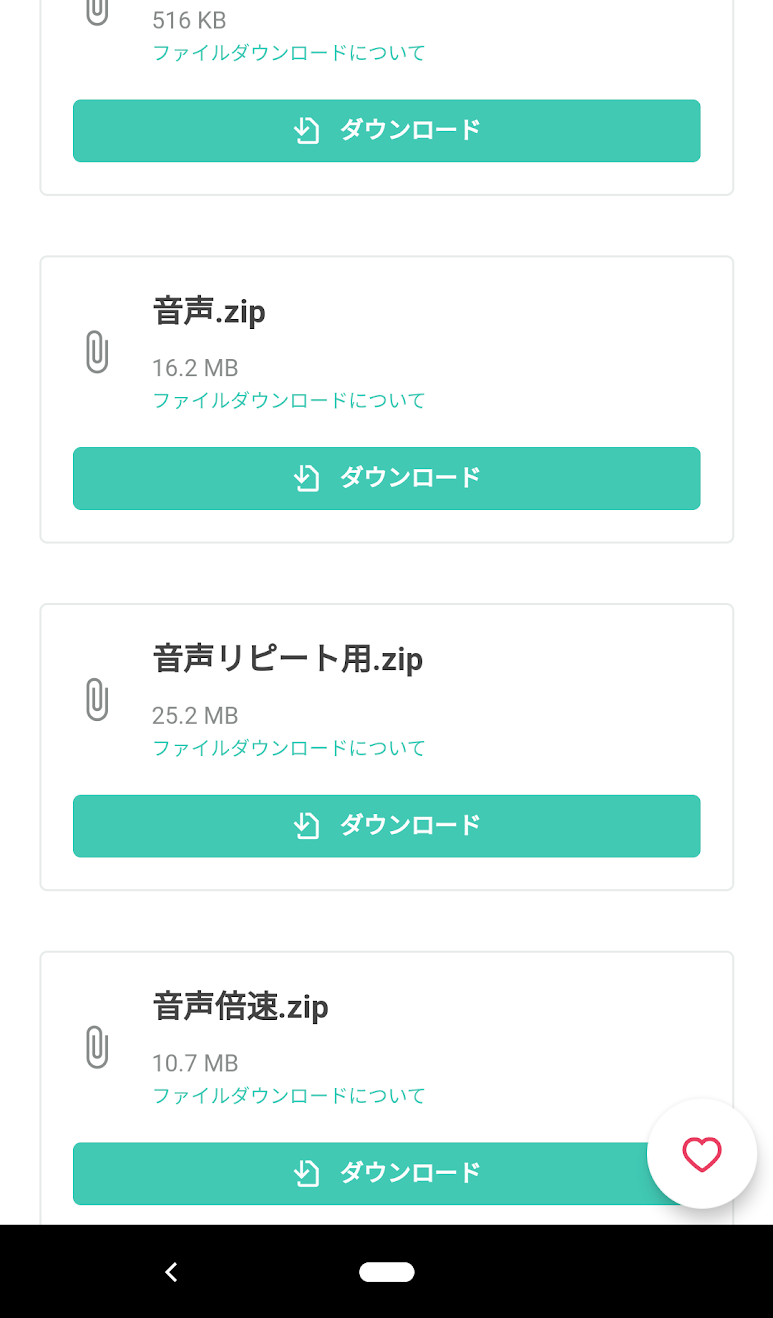Tap the Android home pill button
773x1318 pixels.
[x=386, y=1272]
